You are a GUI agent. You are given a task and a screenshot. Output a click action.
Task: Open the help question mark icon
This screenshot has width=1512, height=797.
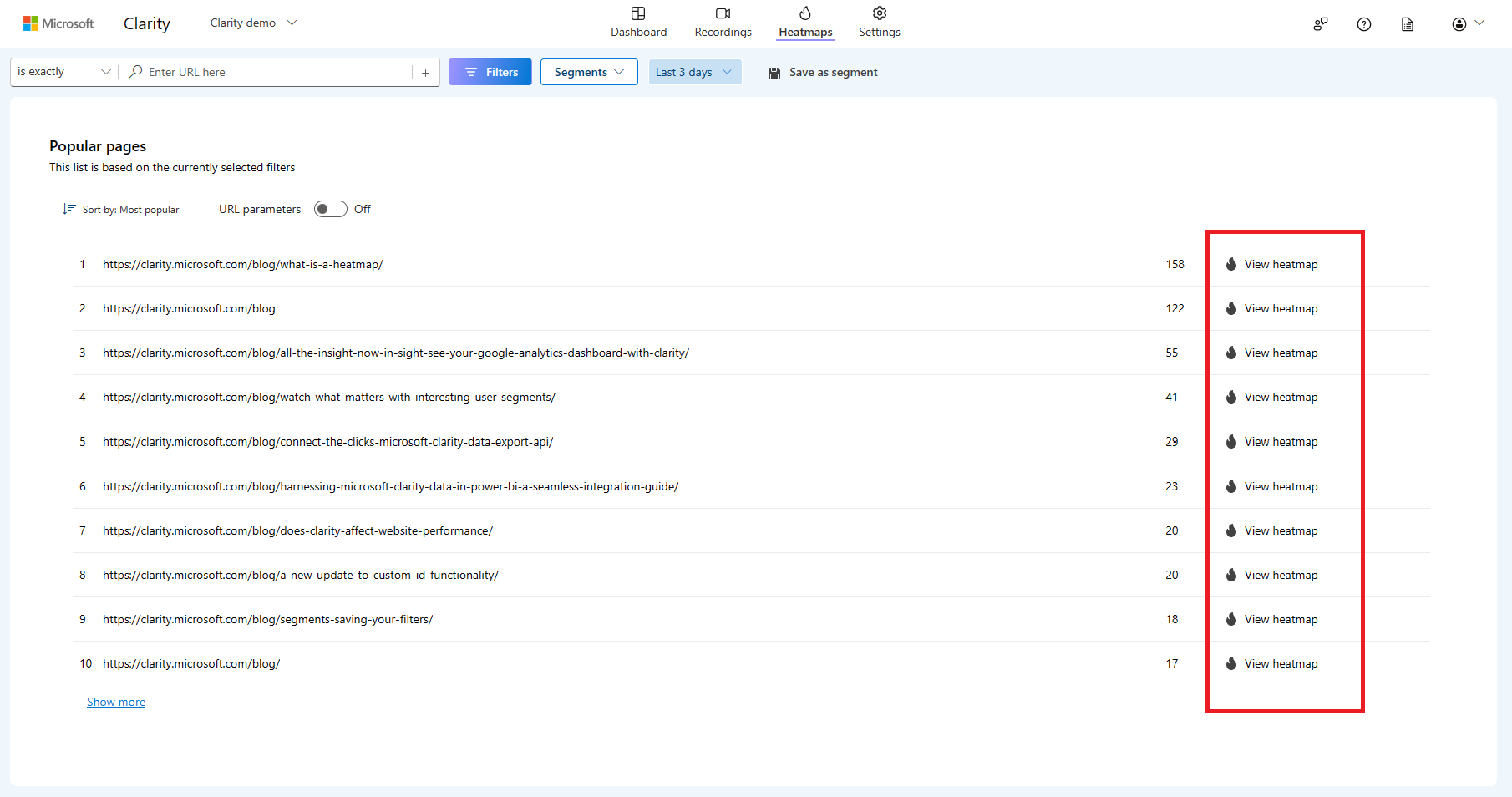pos(1363,24)
